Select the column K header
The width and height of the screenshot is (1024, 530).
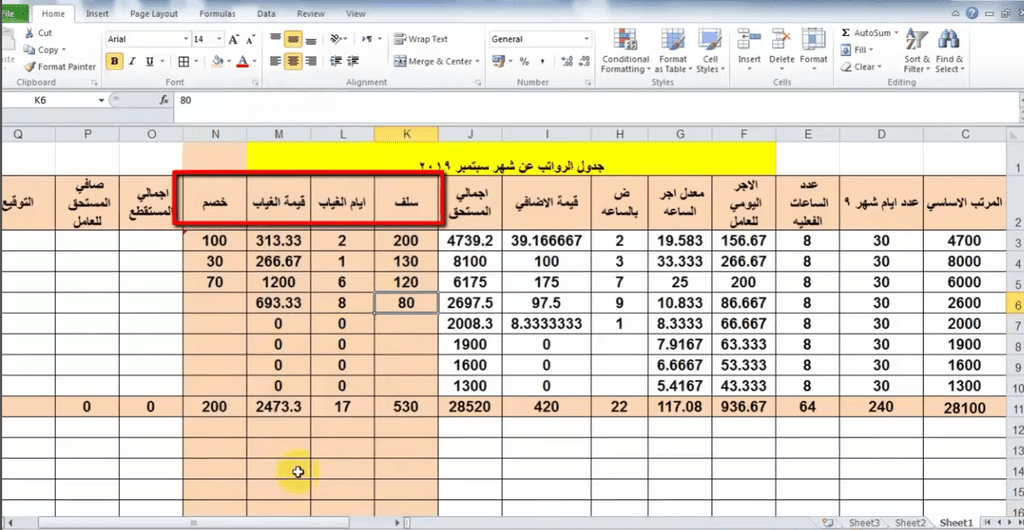point(406,134)
